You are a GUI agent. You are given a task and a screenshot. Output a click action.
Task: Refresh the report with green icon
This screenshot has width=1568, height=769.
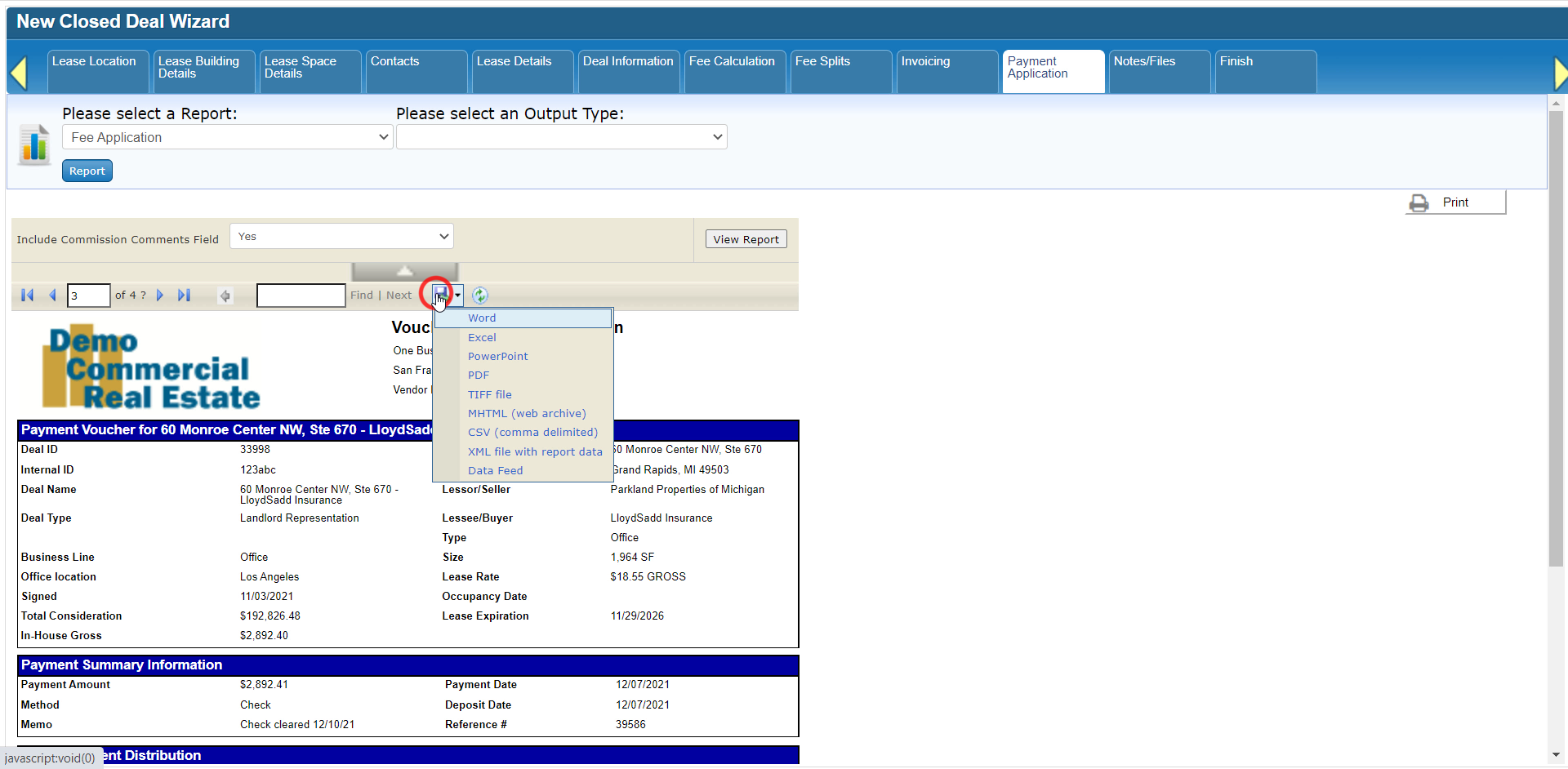[x=480, y=296]
